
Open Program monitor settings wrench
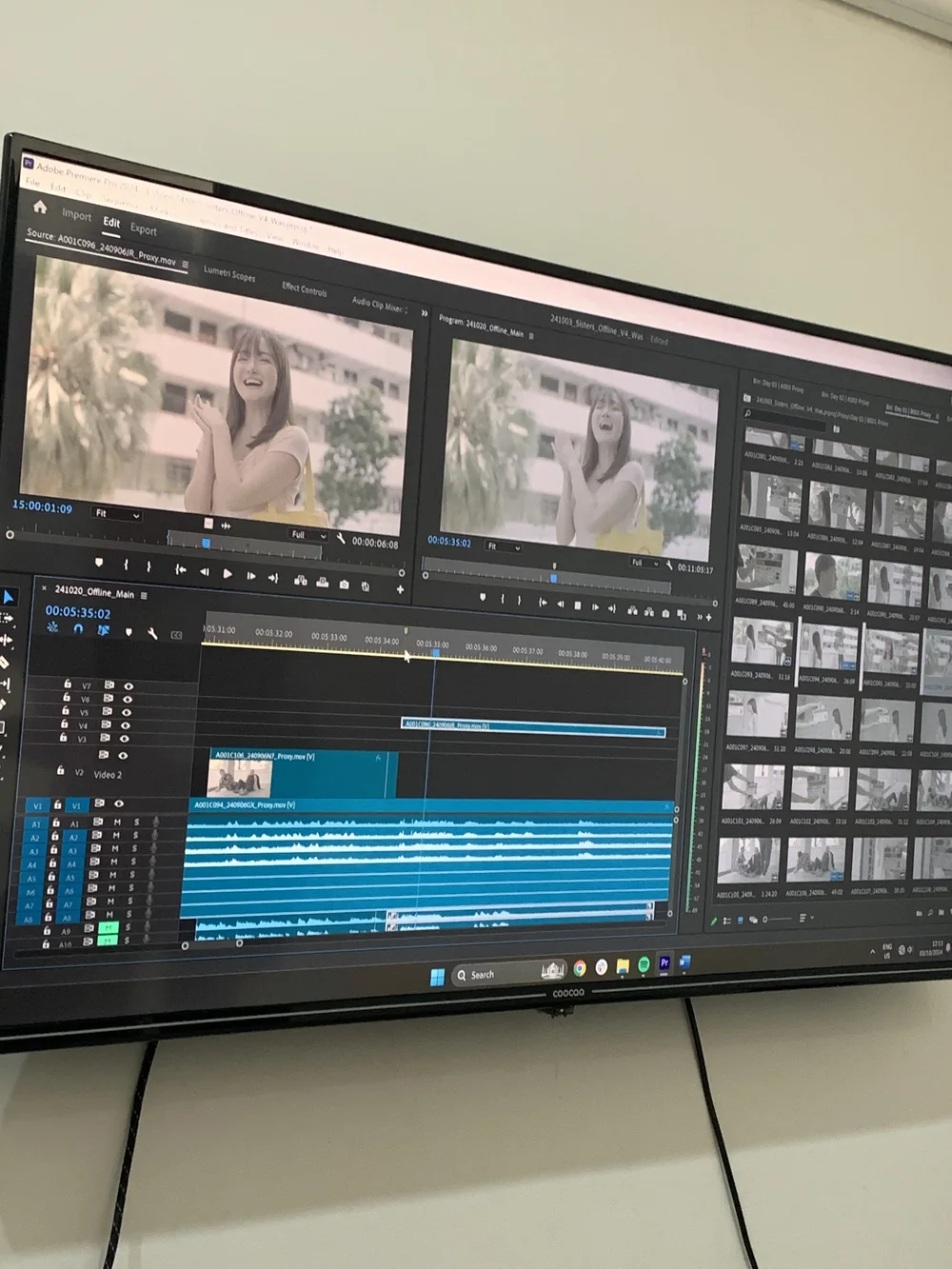coord(669,565)
